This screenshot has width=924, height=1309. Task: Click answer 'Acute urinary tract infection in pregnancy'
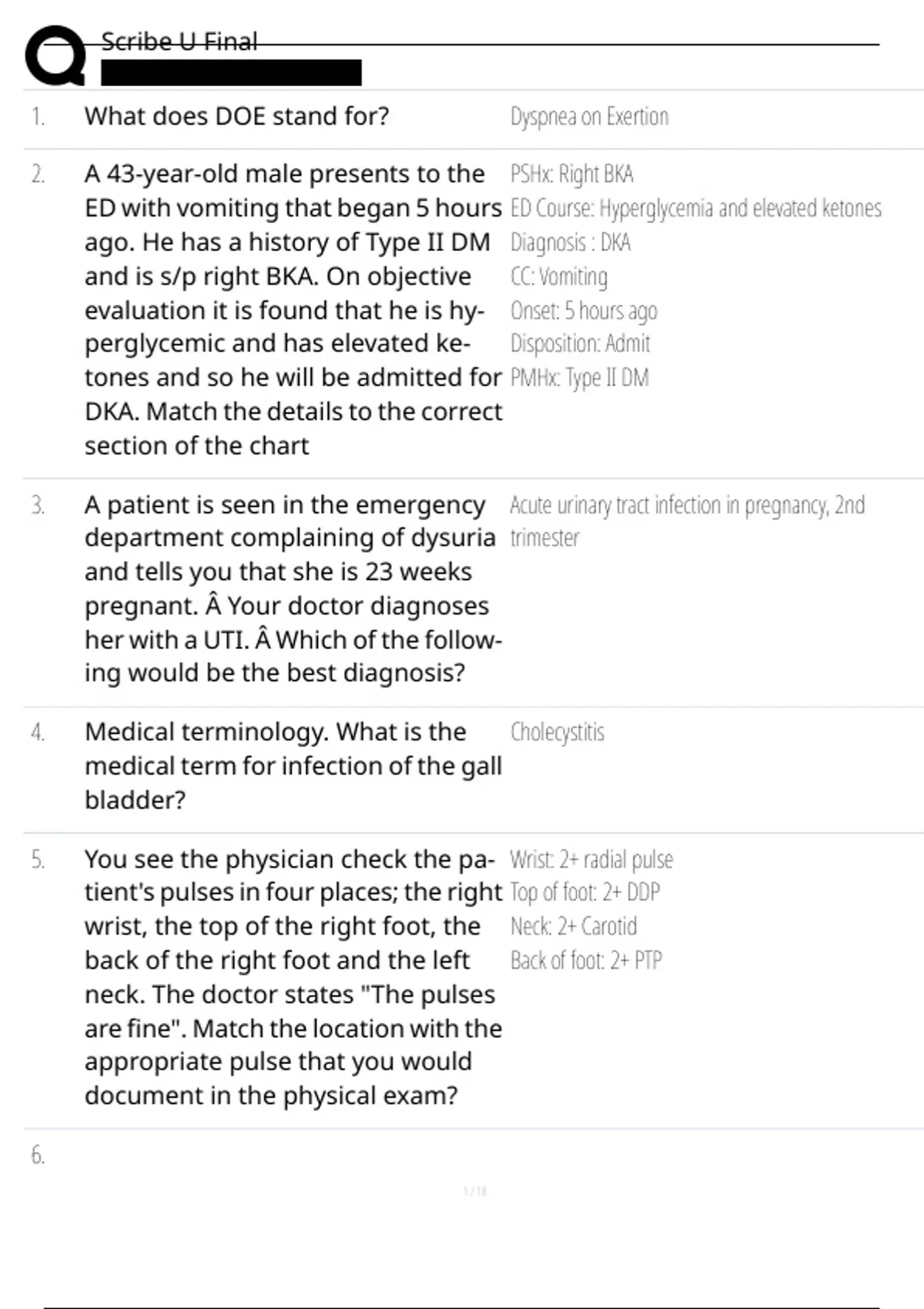[x=687, y=521]
